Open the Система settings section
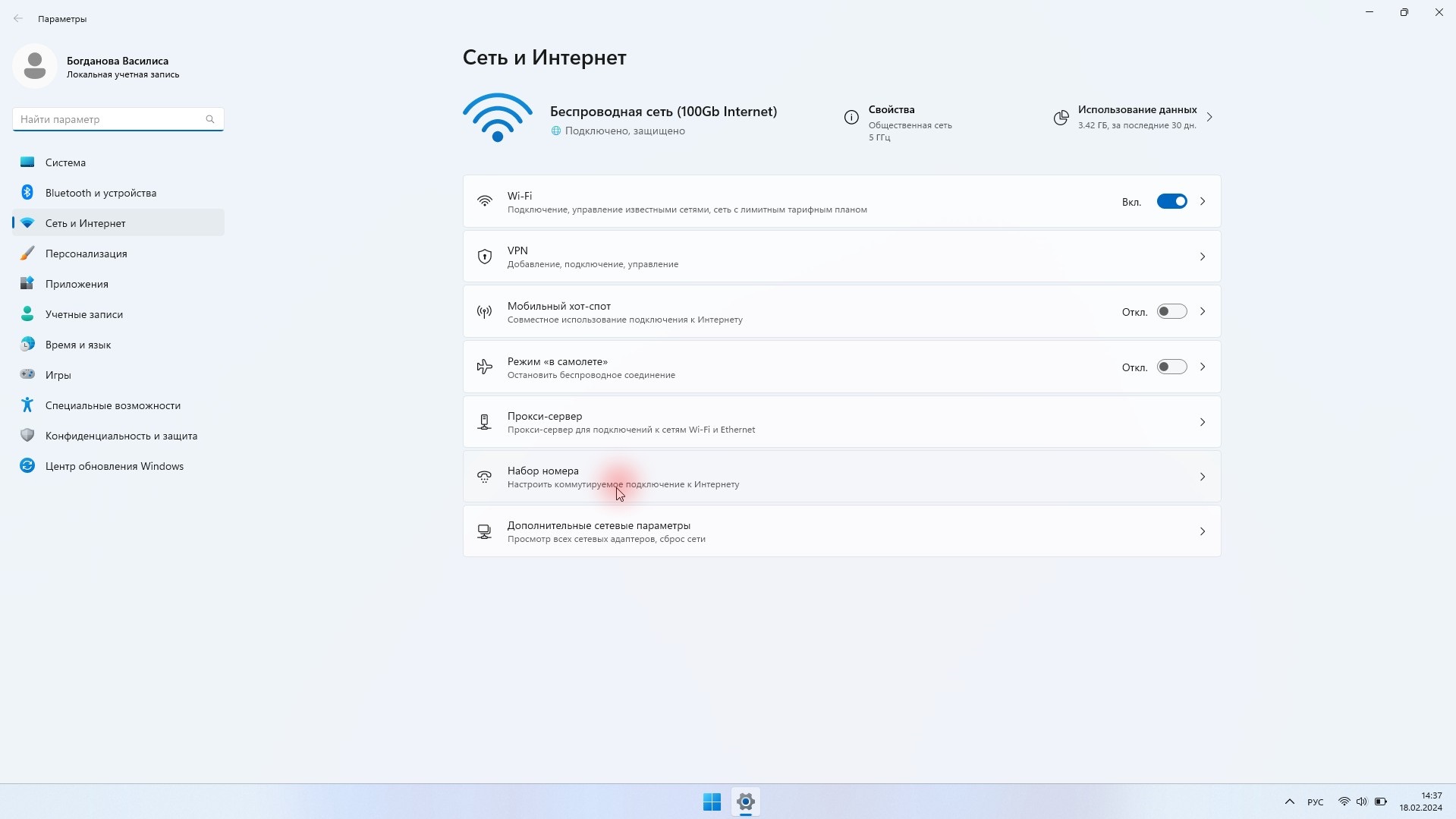The image size is (1456, 819). [x=65, y=162]
